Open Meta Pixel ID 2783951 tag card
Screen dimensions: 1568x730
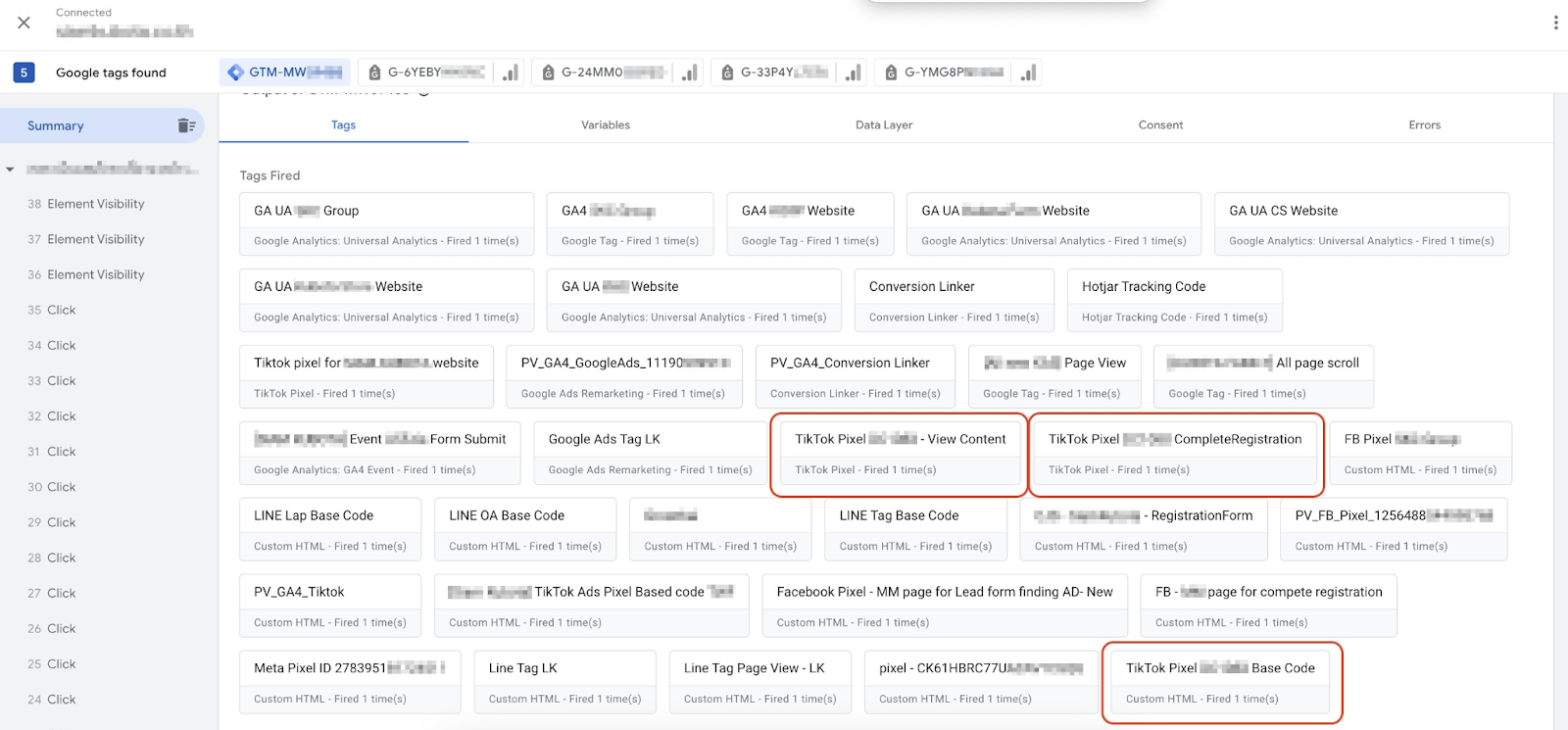tap(350, 683)
